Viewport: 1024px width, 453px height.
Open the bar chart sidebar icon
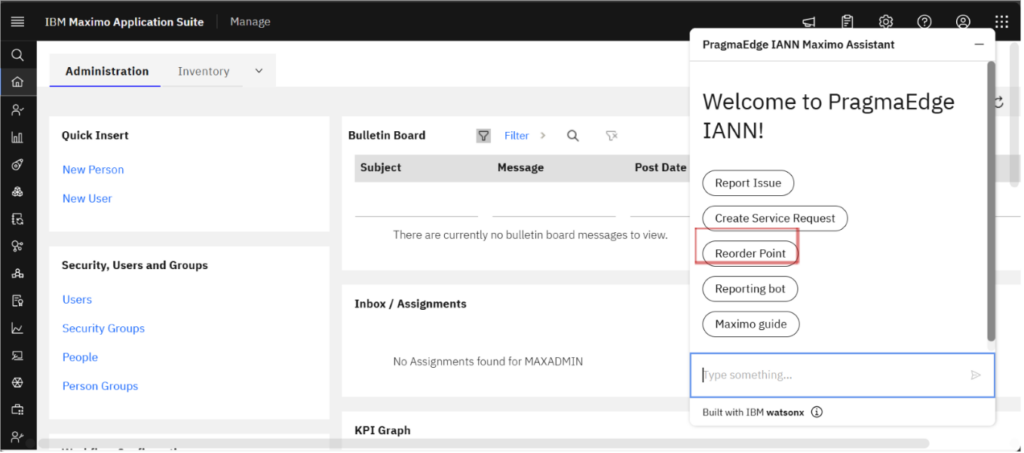[x=18, y=137]
